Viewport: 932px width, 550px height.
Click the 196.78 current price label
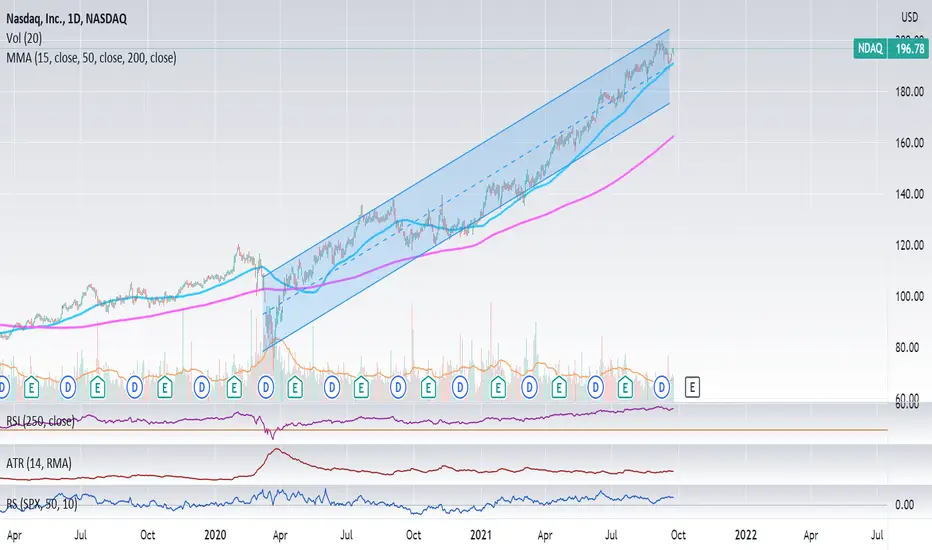909,48
